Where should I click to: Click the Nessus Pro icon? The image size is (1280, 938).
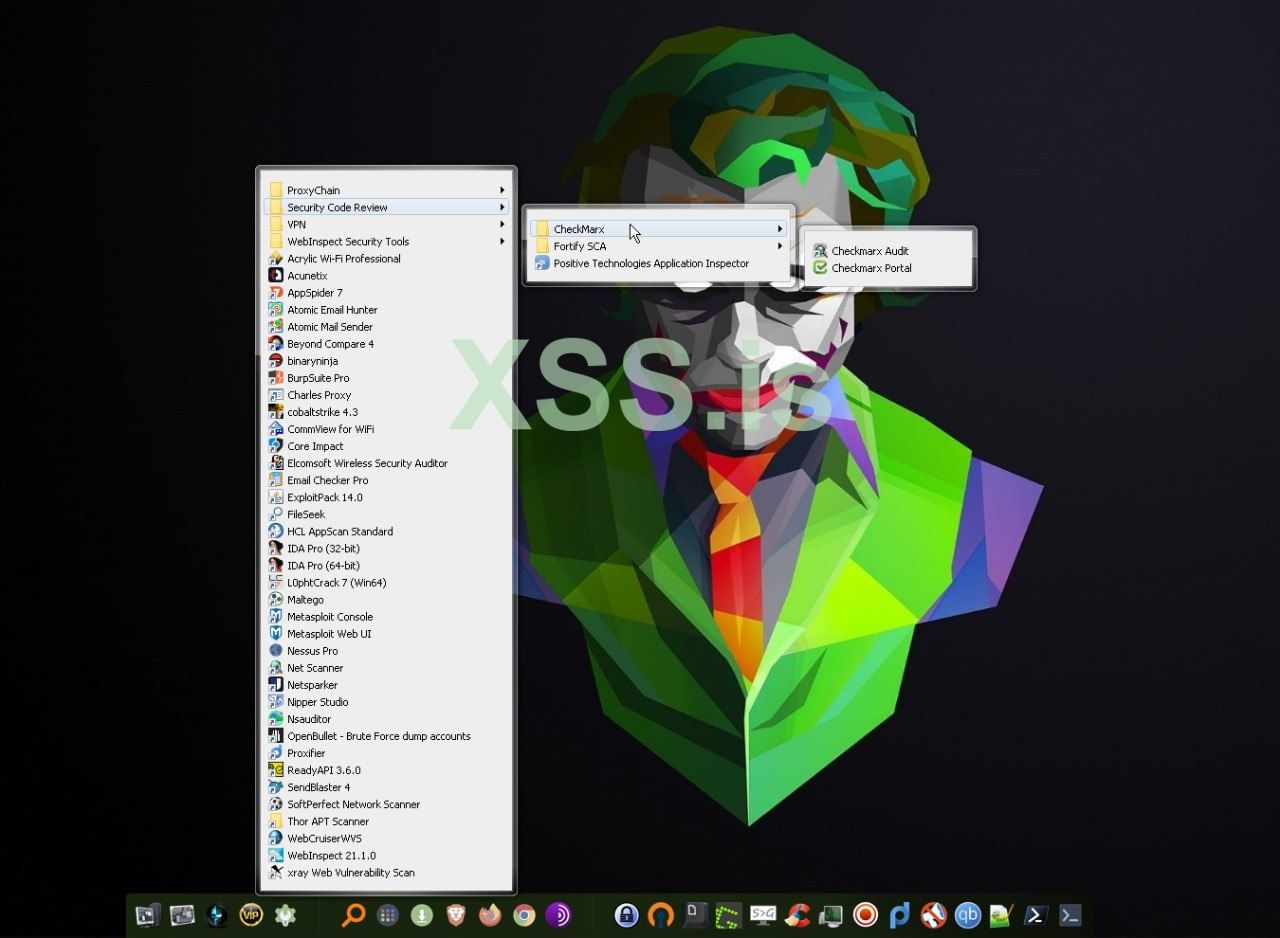pyautogui.click(x=276, y=650)
